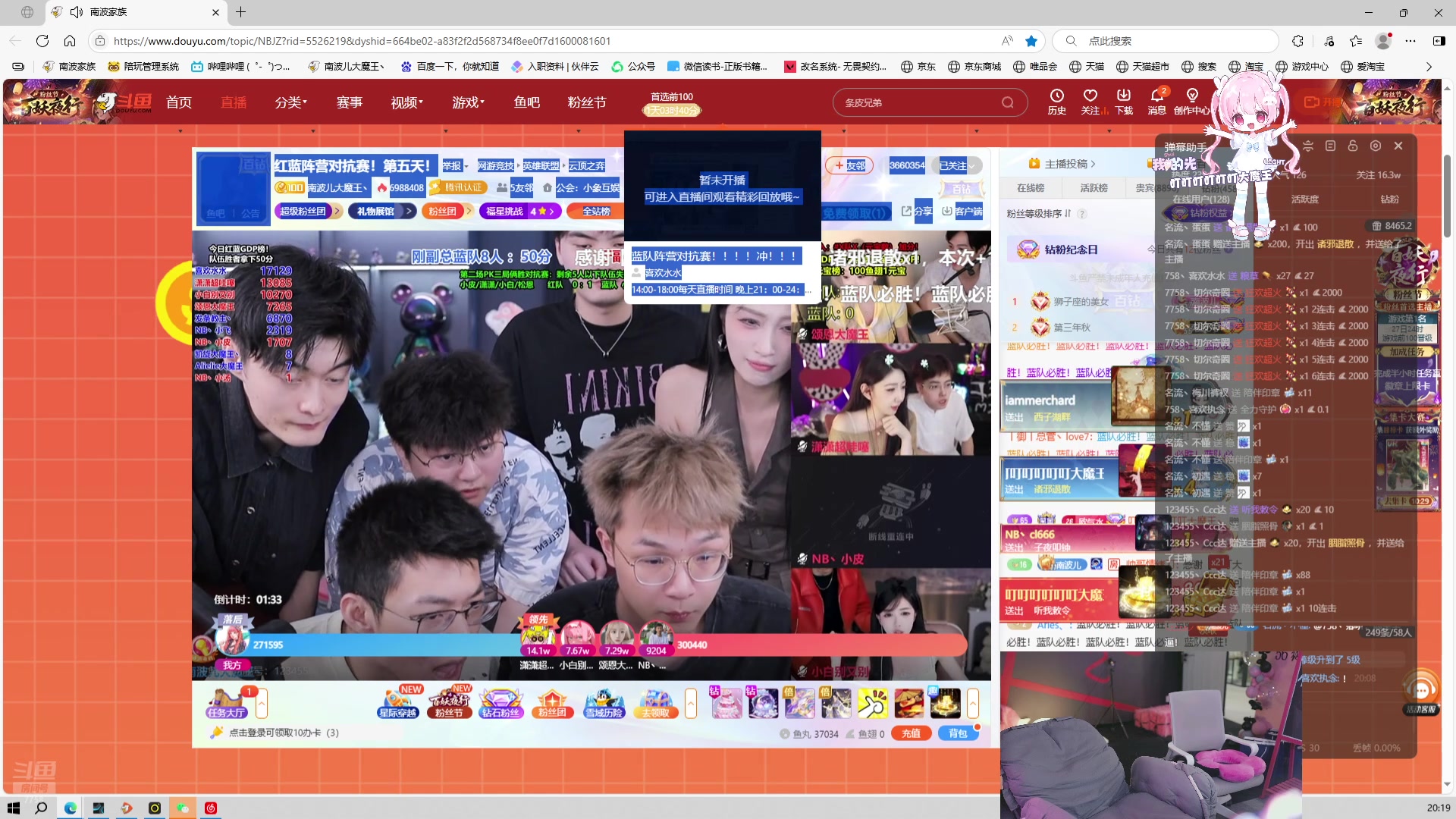This screenshot has width=1456, height=819.
Task: Open the 赛事 nav item
Action: [x=350, y=102]
